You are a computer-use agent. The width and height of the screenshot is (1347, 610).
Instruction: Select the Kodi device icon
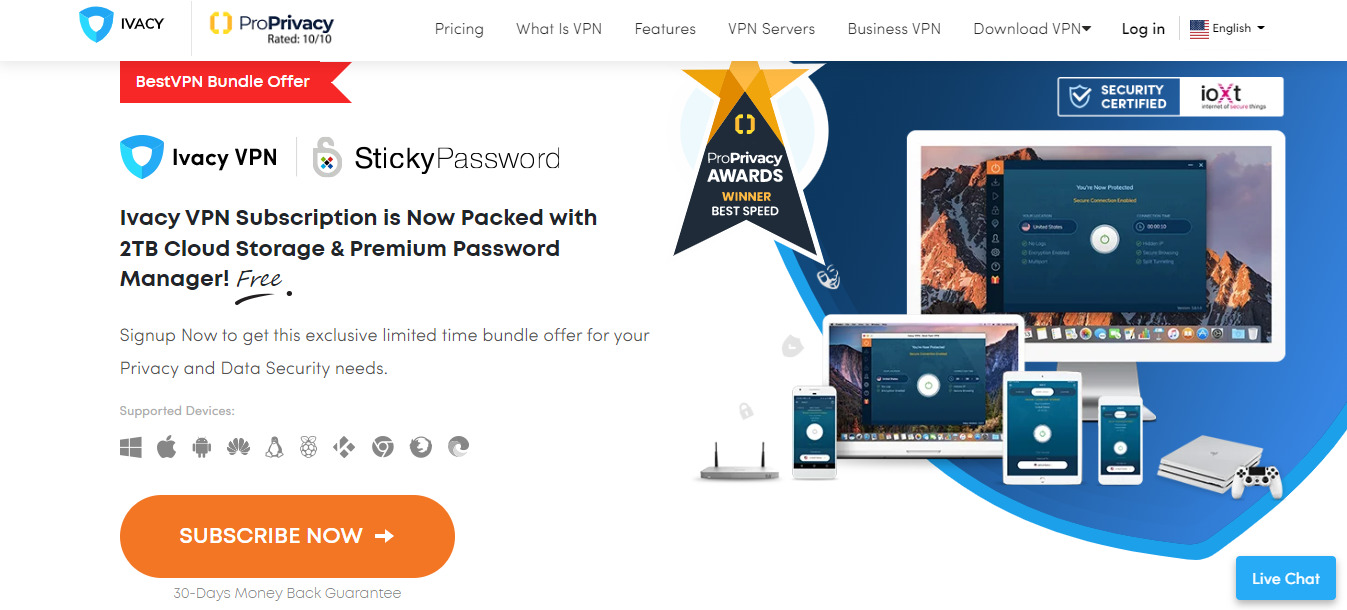pyautogui.click(x=344, y=447)
